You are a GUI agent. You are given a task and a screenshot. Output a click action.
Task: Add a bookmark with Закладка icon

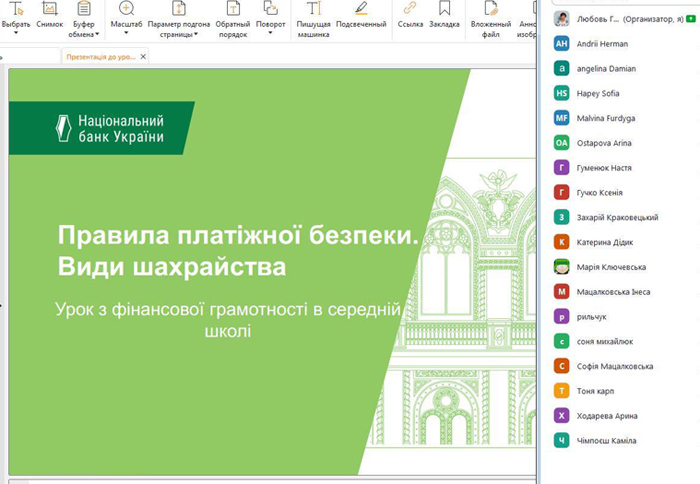[443, 9]
